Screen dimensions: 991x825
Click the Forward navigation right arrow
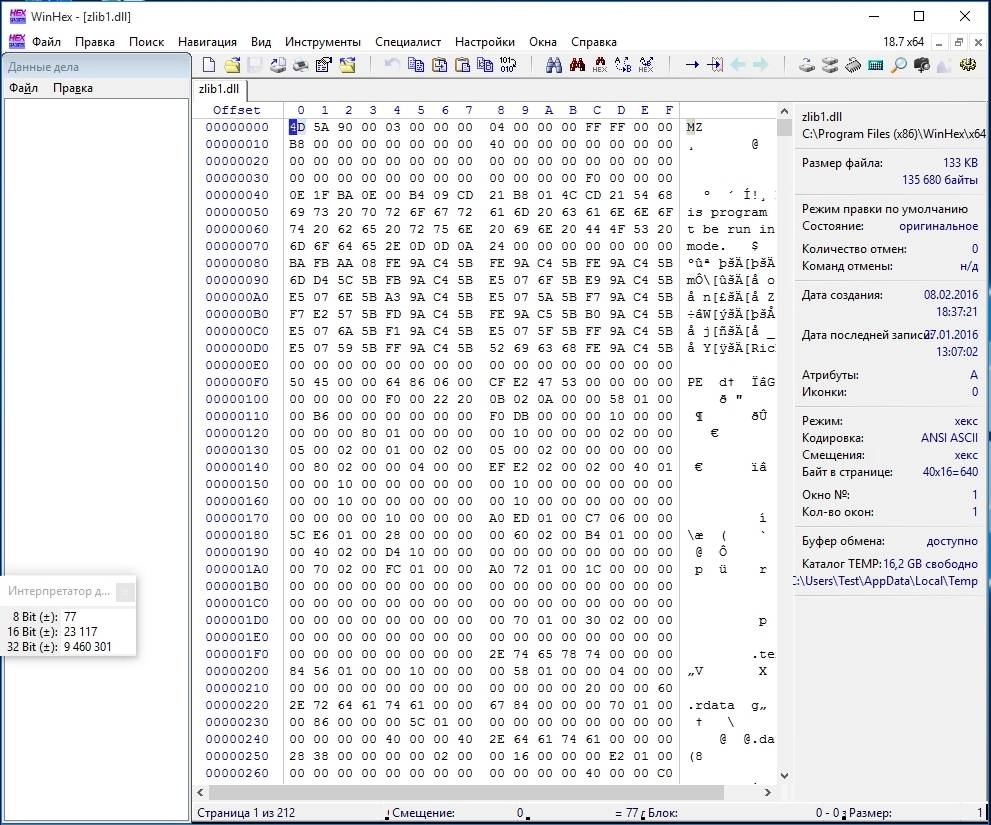click(x=761, y=64)
